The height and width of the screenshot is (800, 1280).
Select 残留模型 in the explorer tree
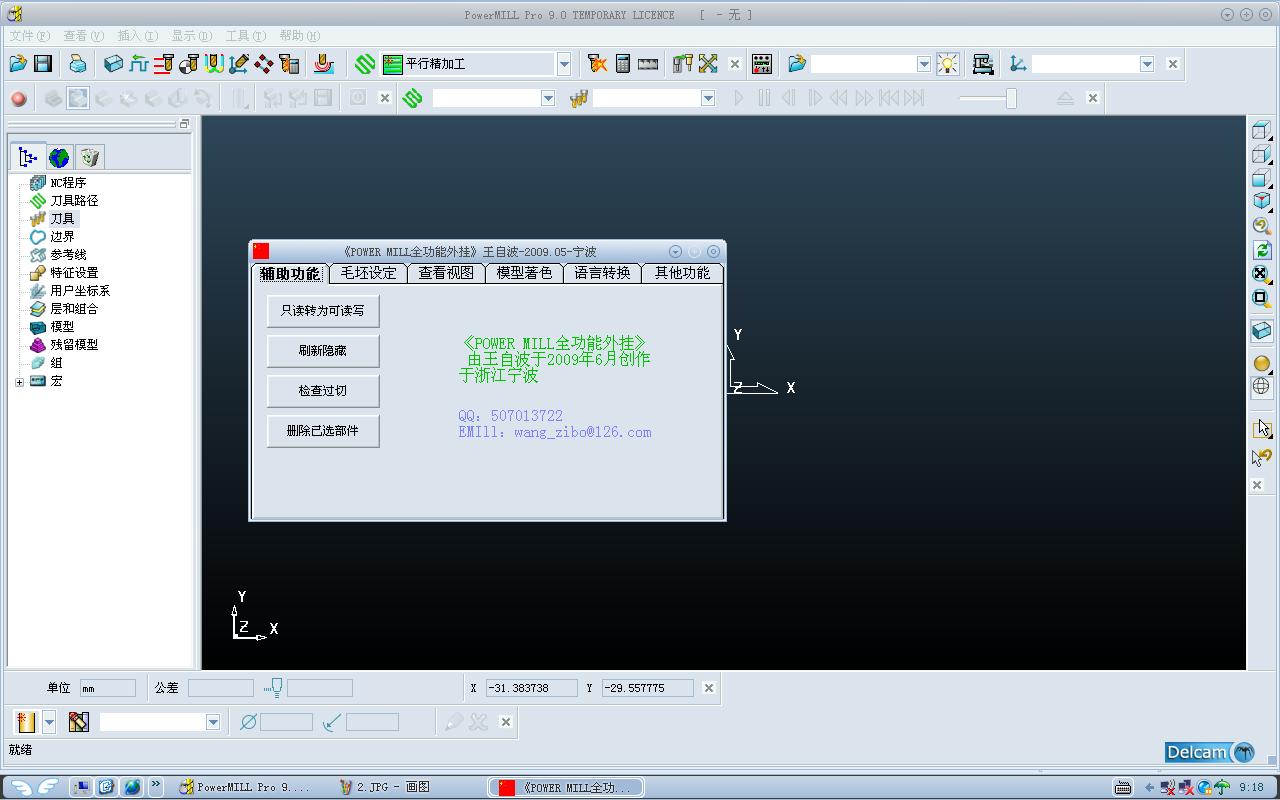(x=74, y=345)
